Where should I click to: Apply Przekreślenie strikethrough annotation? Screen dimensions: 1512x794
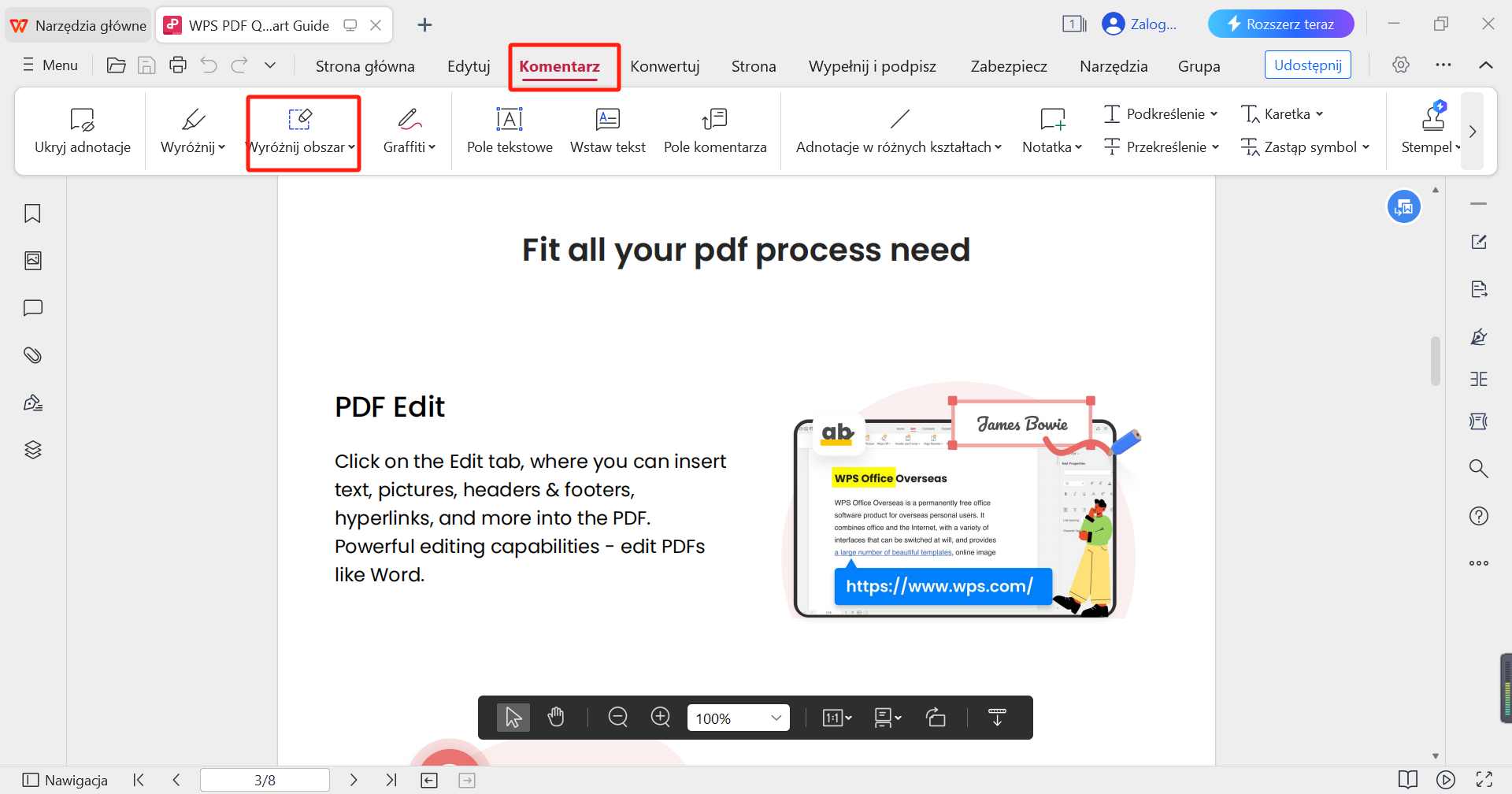(x=1161, y=147)
